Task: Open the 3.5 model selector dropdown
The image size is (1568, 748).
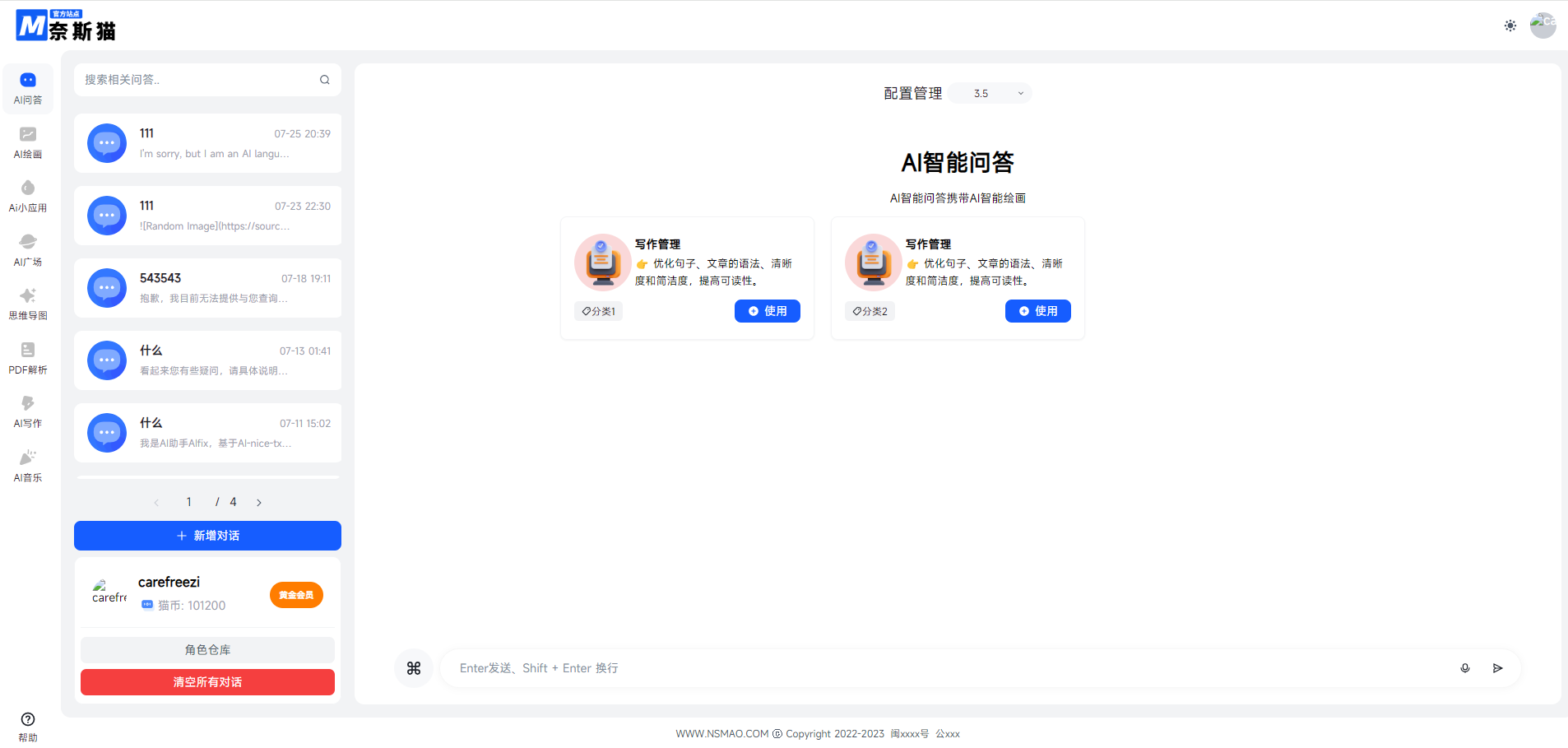Action: [x=989, y=93]
